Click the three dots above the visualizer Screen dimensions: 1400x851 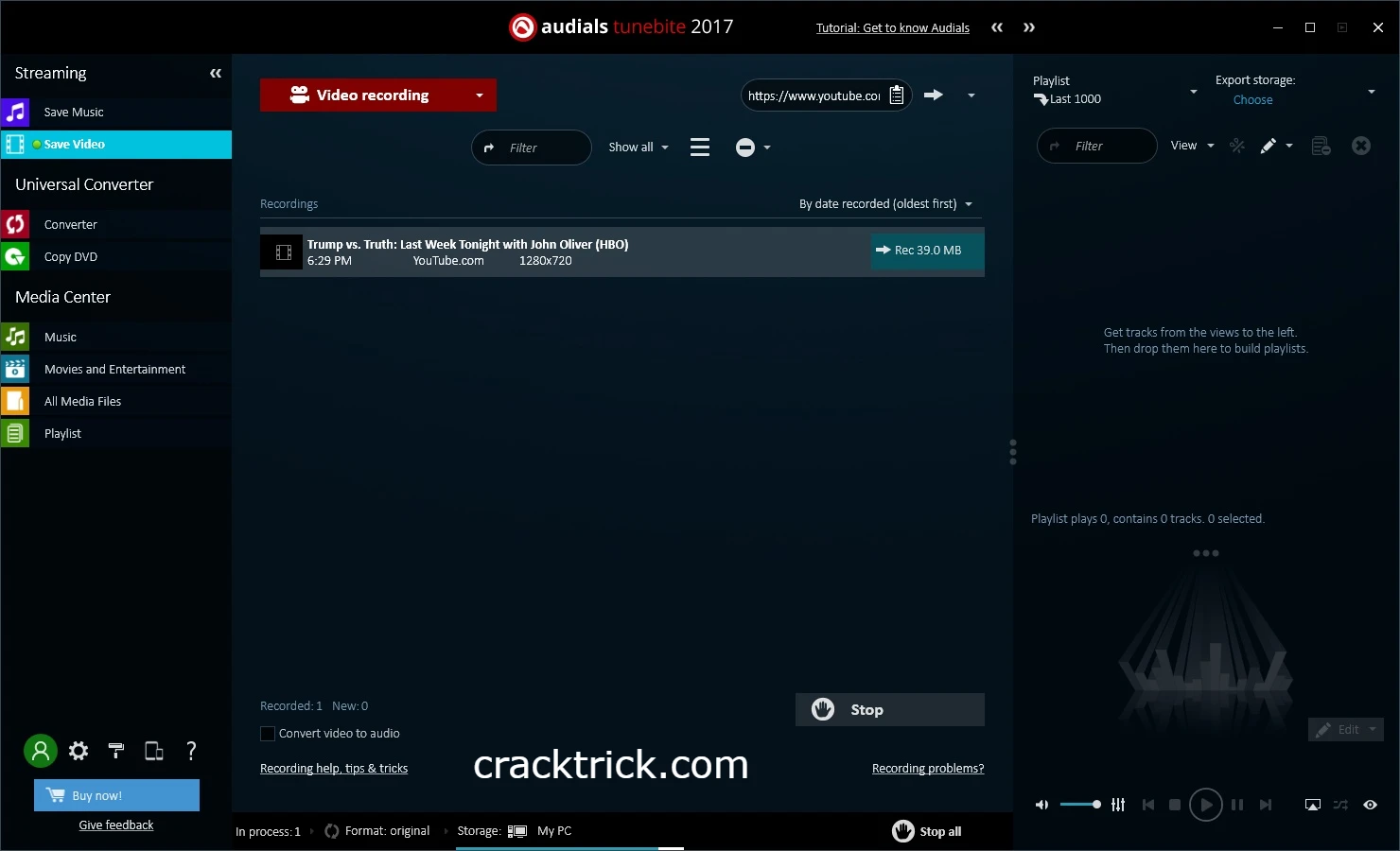(x=1206, y=553)
